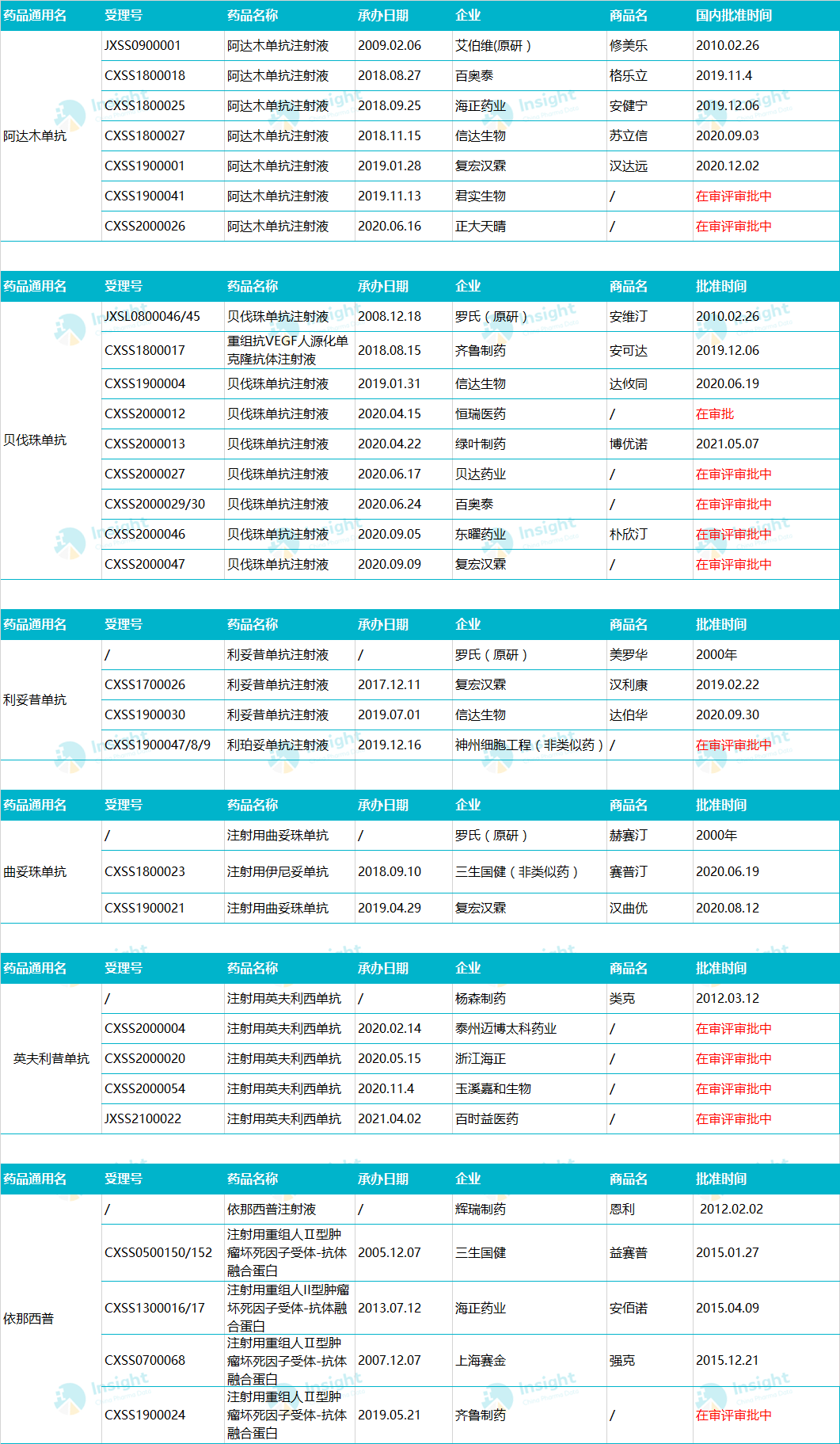Click trade name 汉曲优

pyautogui.click(x=629, y=909)
